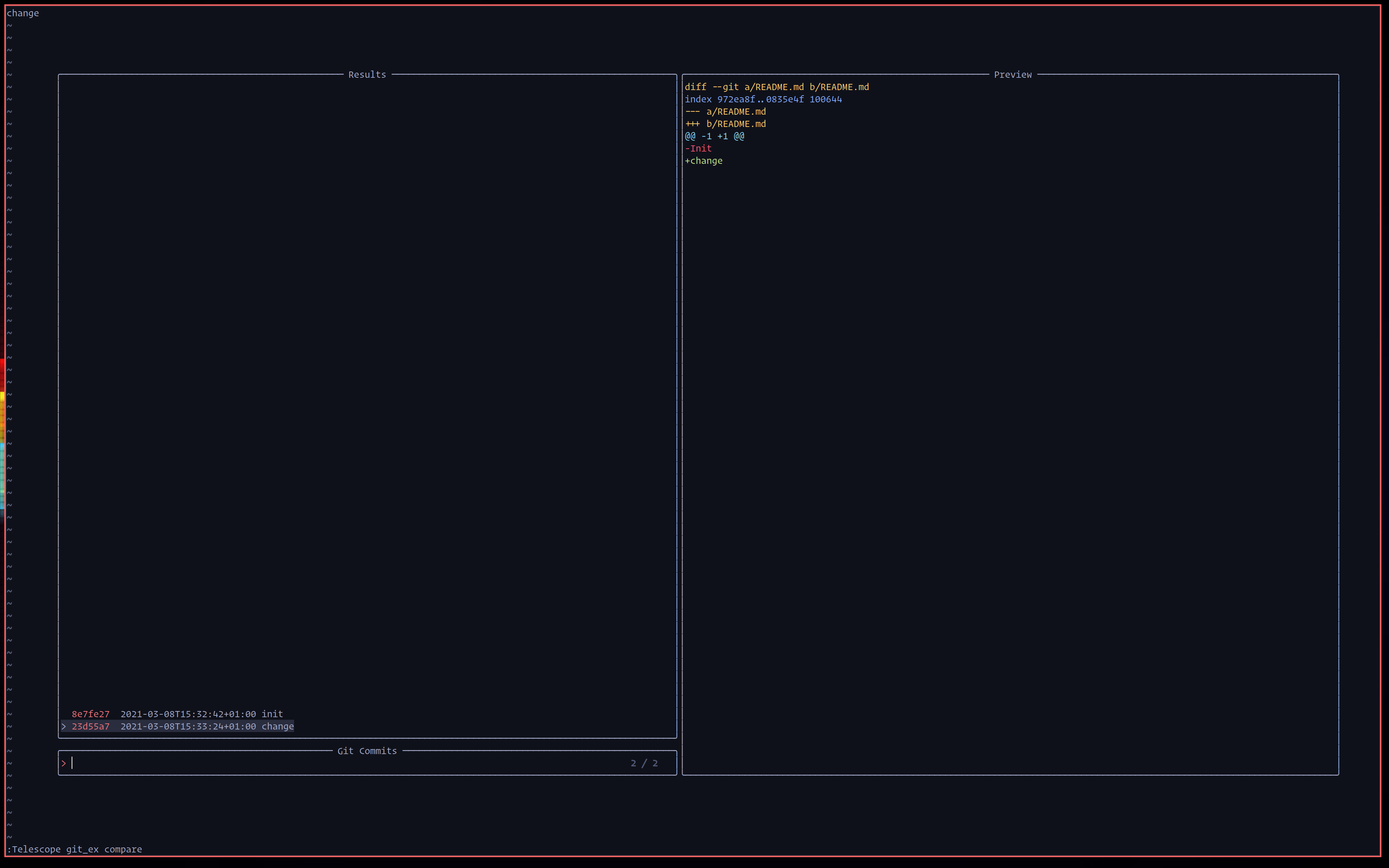The height and width of the screenshot is (868, 1389).
Task: Click the --- a/README.md line
Action: [725, 111]
